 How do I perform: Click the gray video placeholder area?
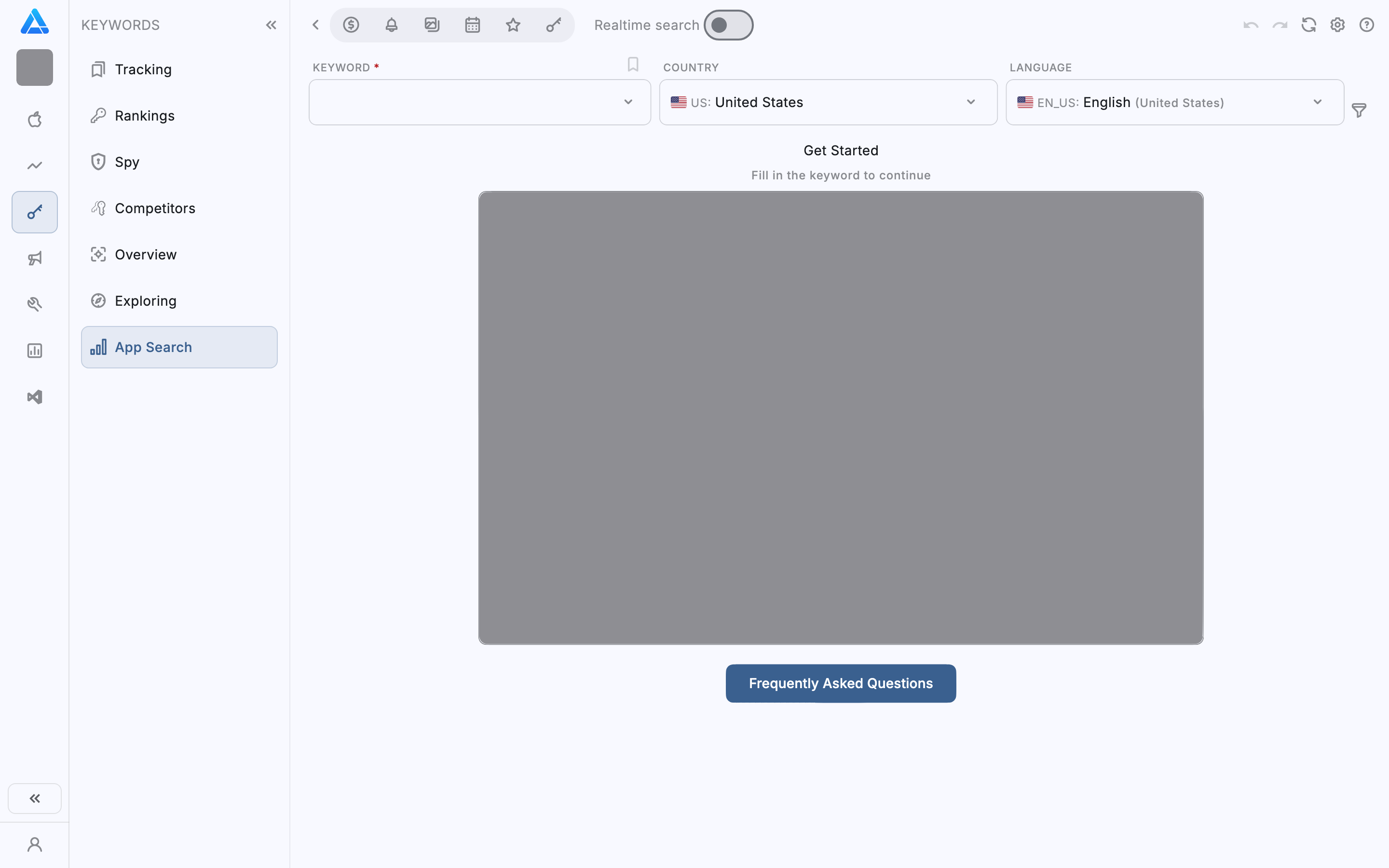pos(840,417)
